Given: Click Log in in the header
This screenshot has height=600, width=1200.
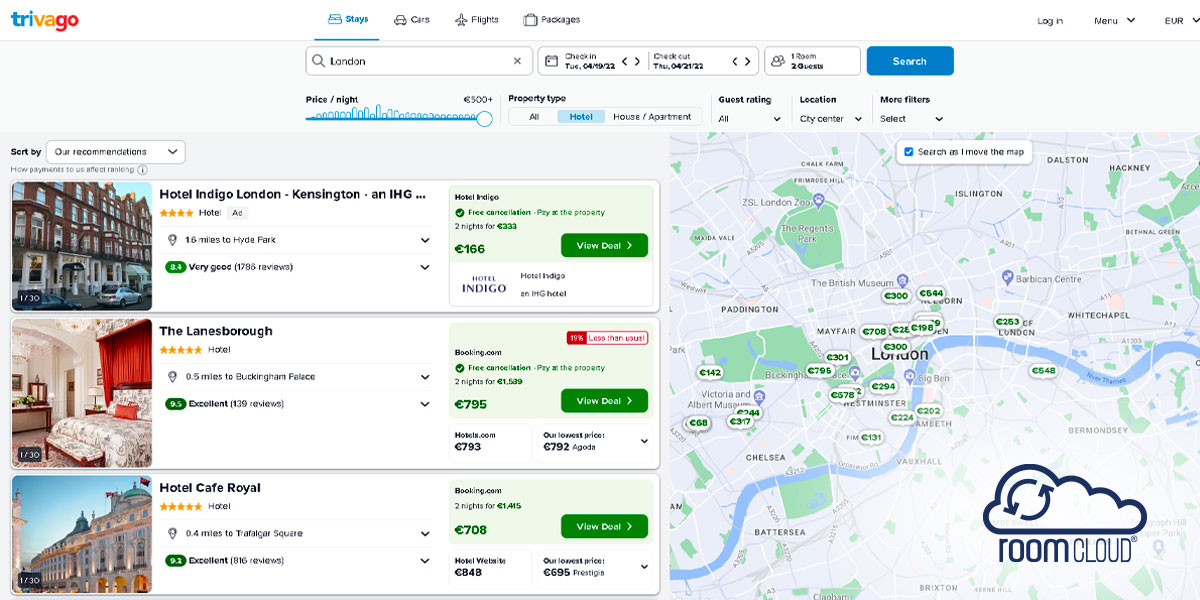Looking at the screenshot, I should [1050, 20].
